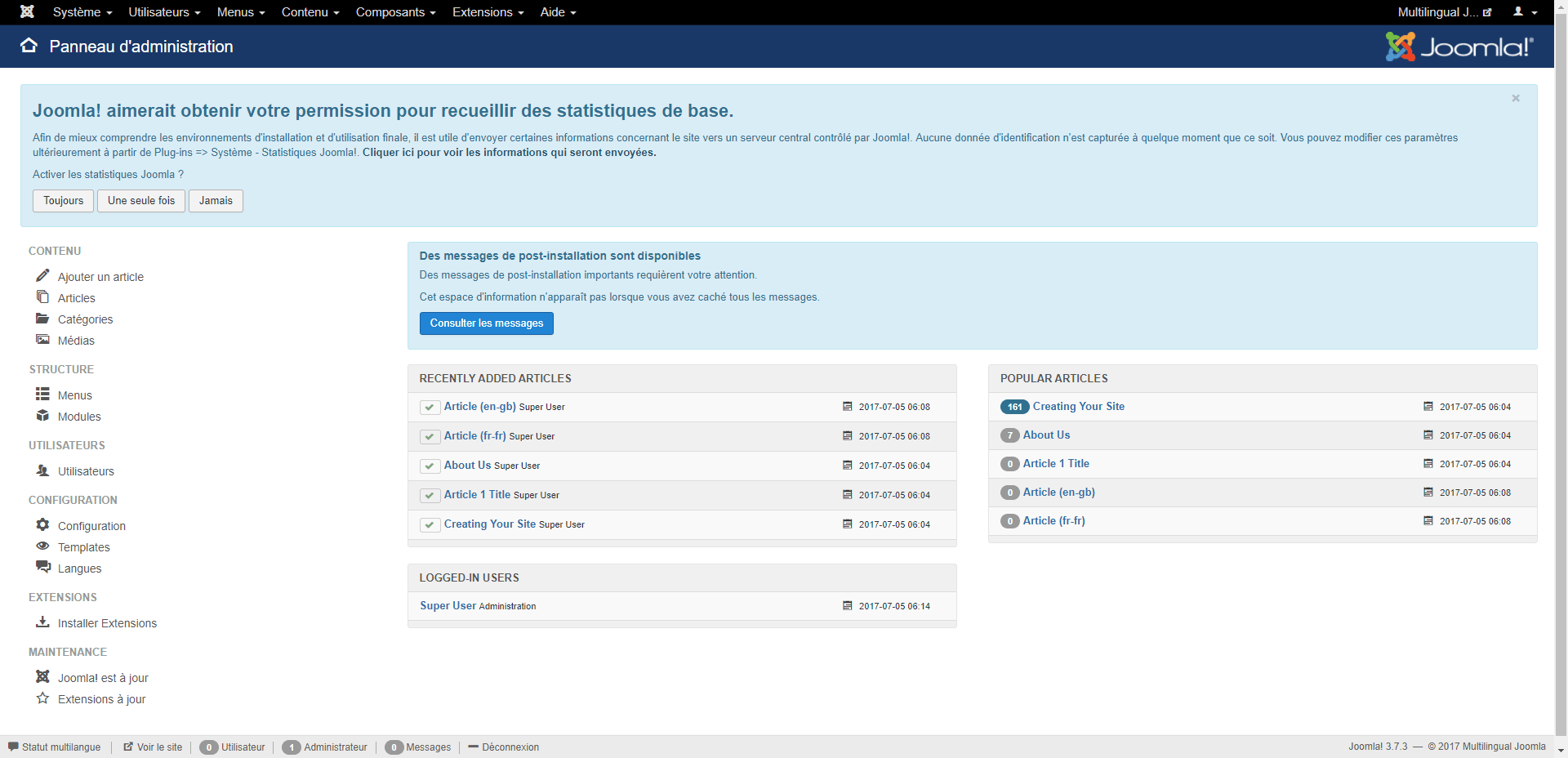Click the download icon for Installer Extensions
The width and height of the screenshot is (1568, 758).
(42, 622)
